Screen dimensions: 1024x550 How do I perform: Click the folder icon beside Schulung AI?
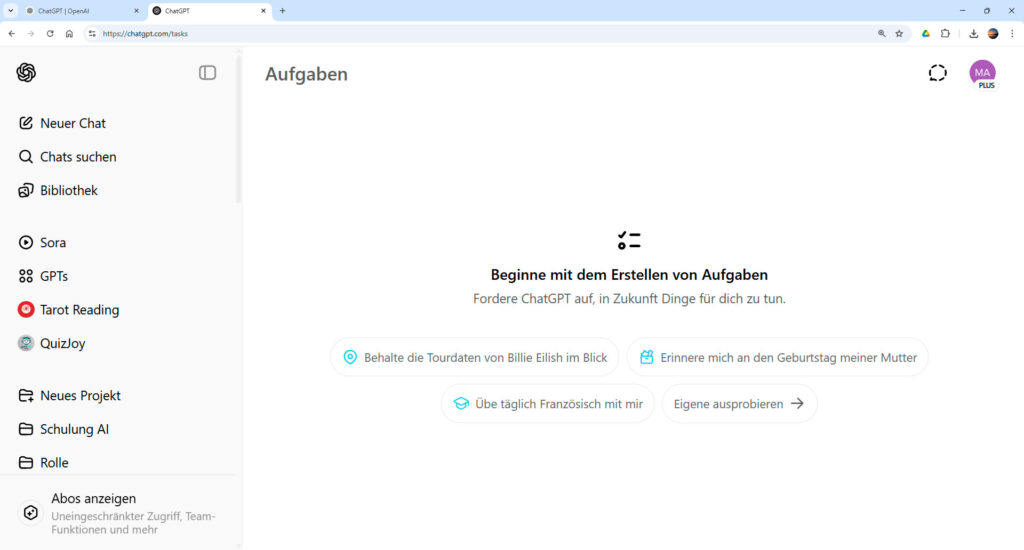[x=25, y=429]
